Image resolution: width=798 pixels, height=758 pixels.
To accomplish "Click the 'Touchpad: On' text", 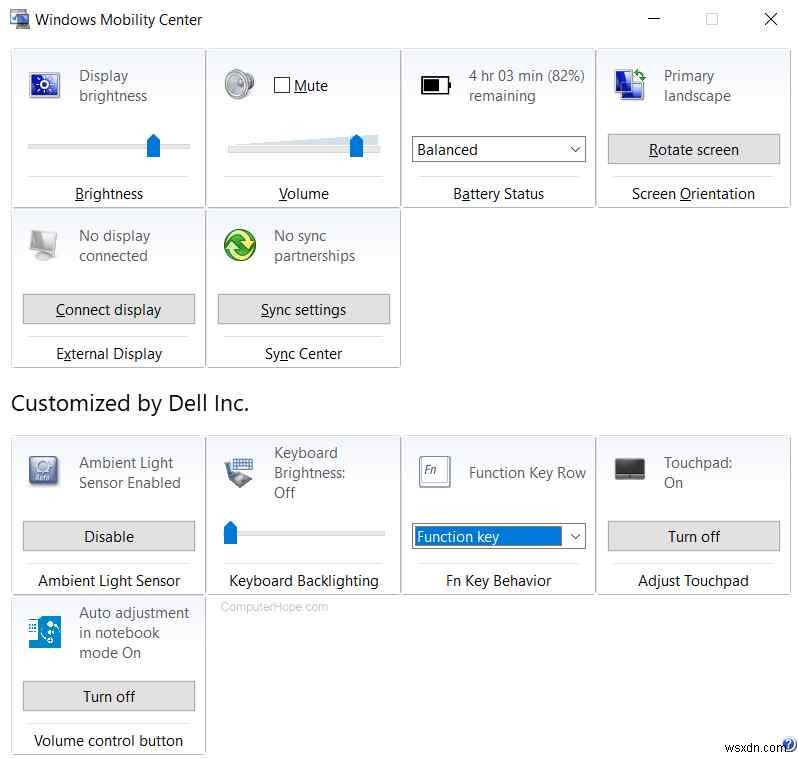I will 697,472.
